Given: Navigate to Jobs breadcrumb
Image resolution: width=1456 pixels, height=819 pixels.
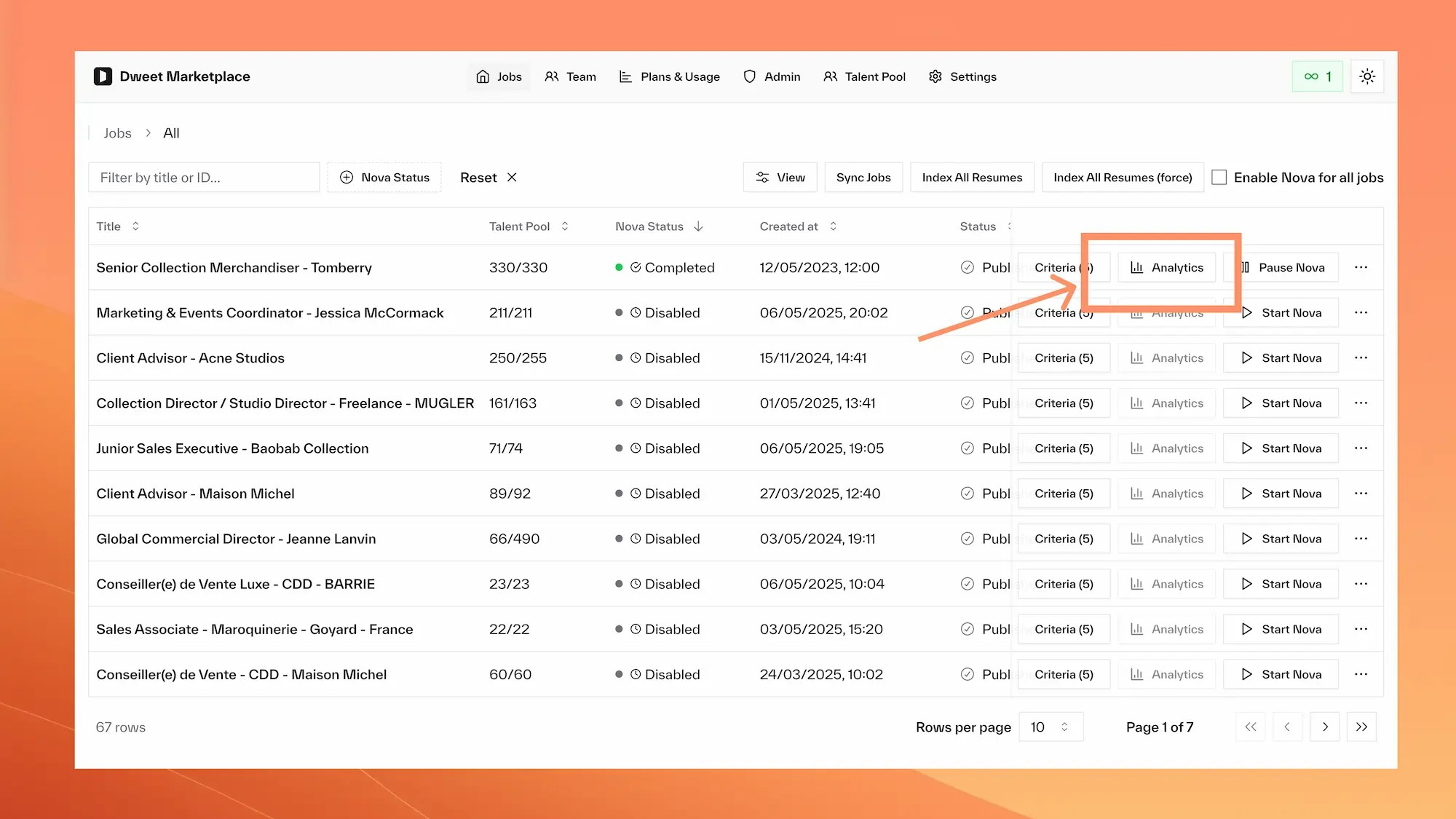Looking at the screenshot, I should click(117, 132).
